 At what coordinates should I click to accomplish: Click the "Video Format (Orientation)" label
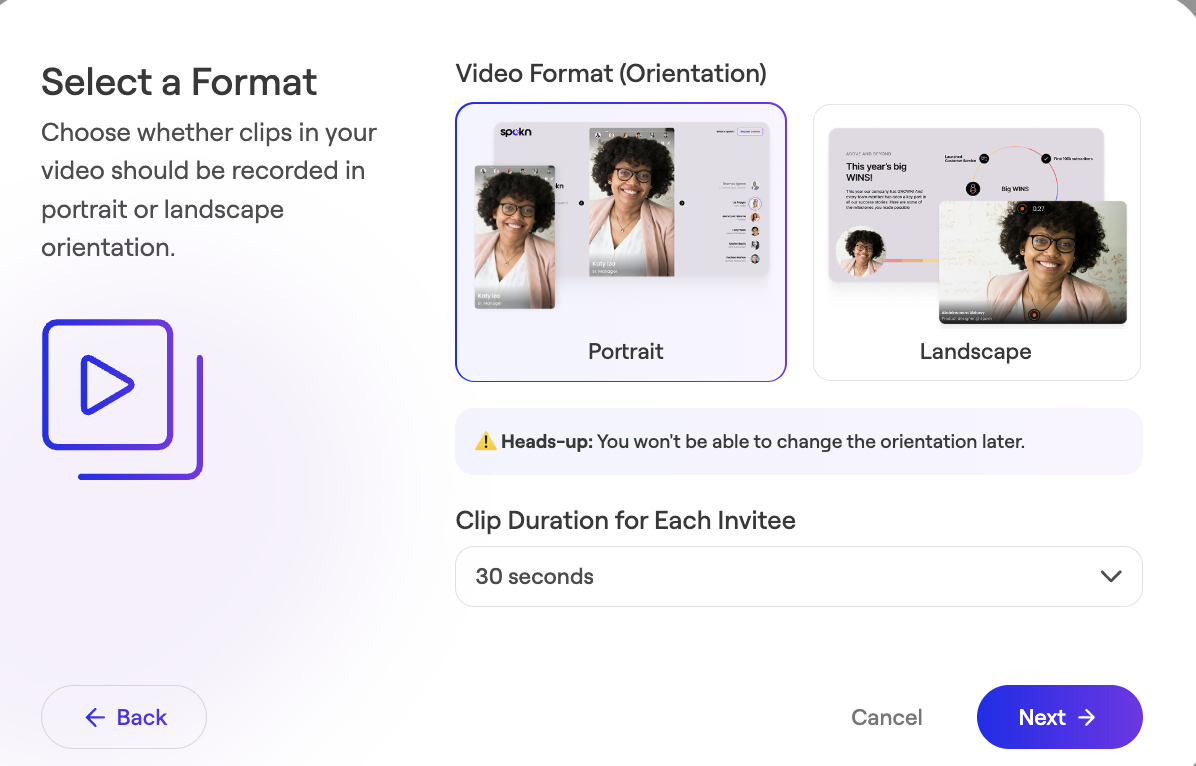point(611,73)
